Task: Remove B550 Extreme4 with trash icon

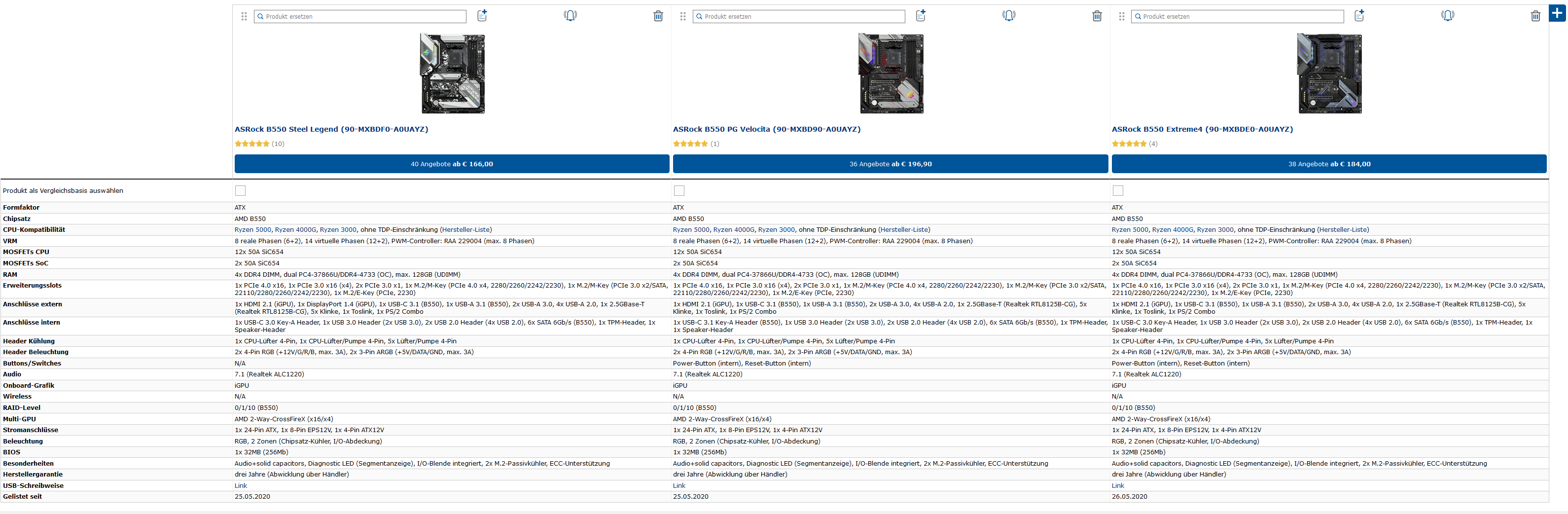Action: tap(1536, 16)
